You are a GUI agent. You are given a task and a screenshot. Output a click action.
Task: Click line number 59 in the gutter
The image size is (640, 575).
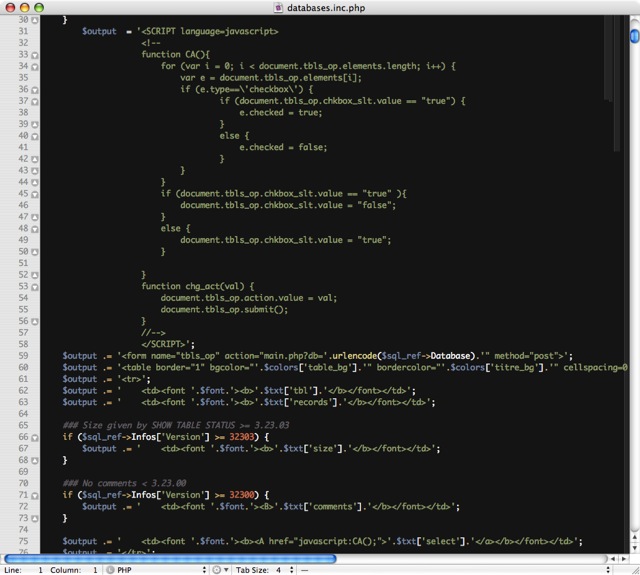23,355
